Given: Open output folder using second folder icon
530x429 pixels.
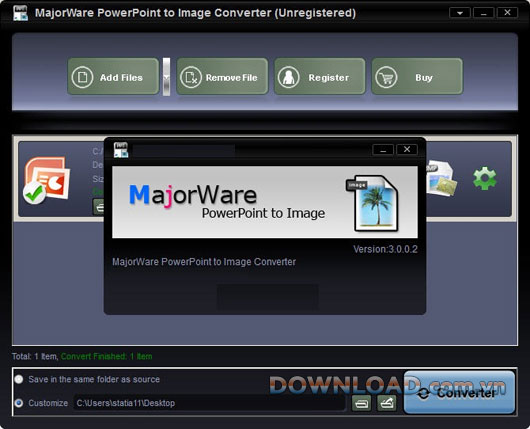Looking at the screenshot, I should point(387,403).
